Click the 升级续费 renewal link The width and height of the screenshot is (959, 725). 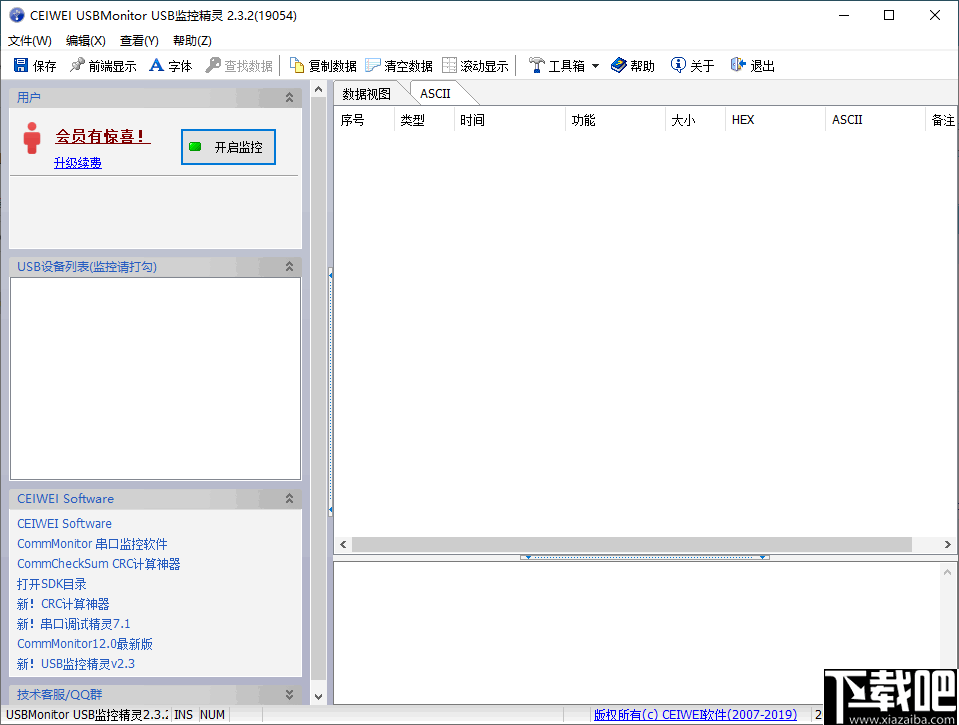78,162
